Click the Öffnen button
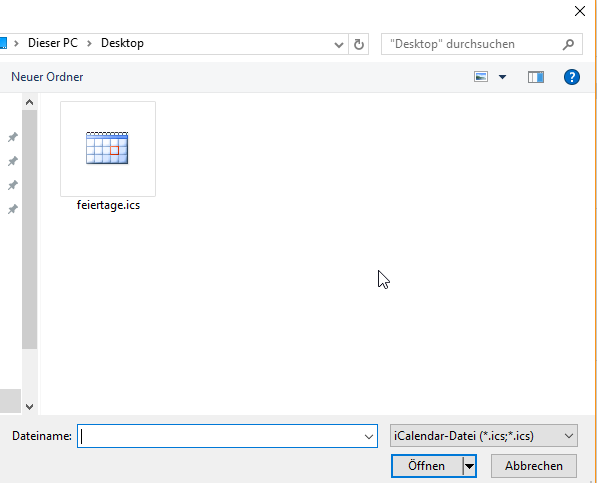The height and width of the screenshot is (483, 597). [x=427, y=466]
